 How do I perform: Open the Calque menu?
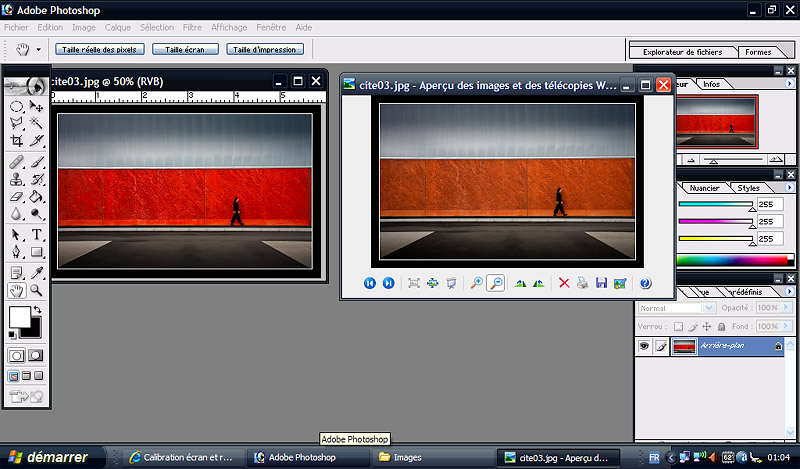pyautogui.click(x=118, y=28)
